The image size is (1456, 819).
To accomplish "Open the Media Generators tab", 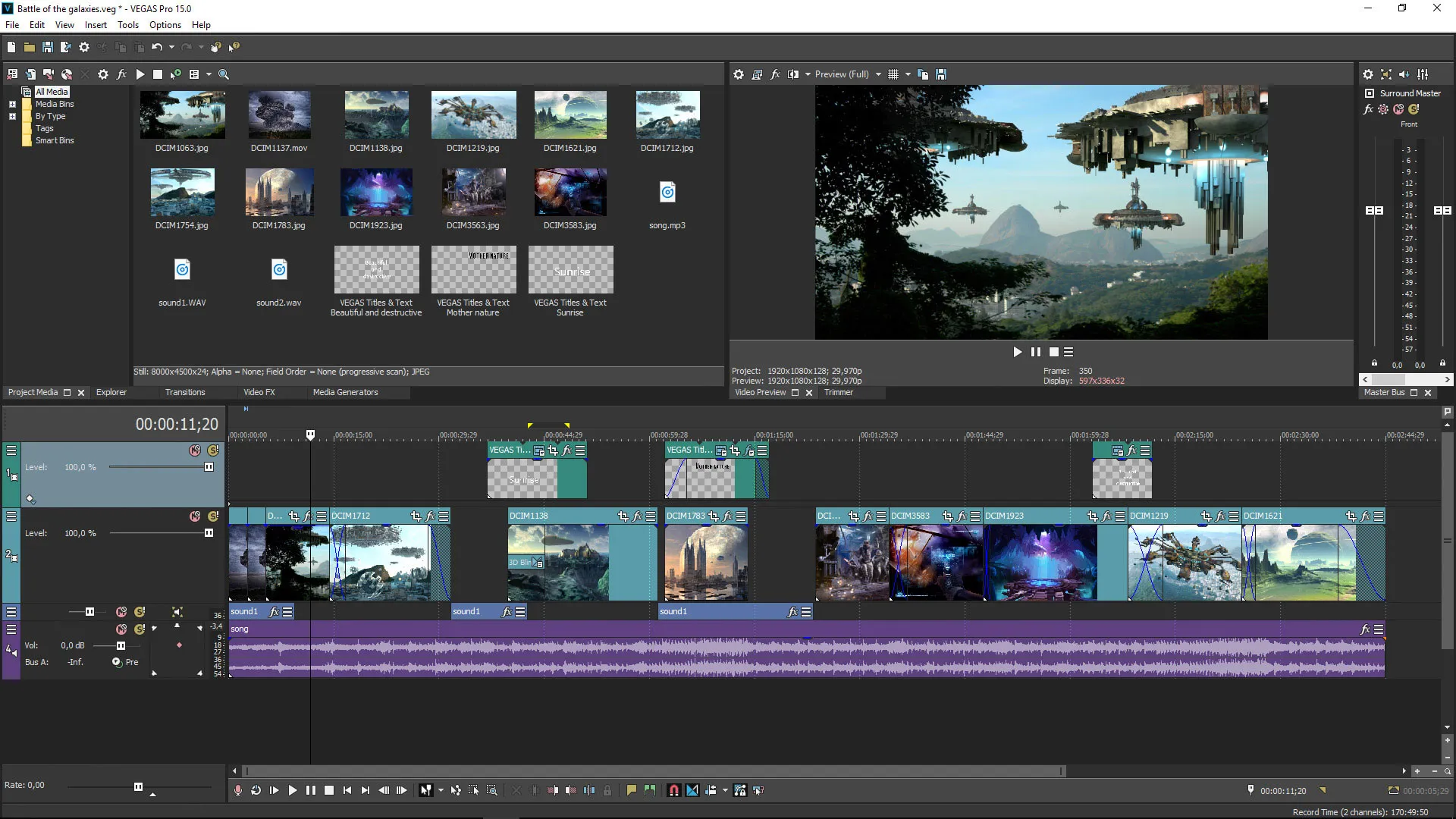I will coord(345,392).
